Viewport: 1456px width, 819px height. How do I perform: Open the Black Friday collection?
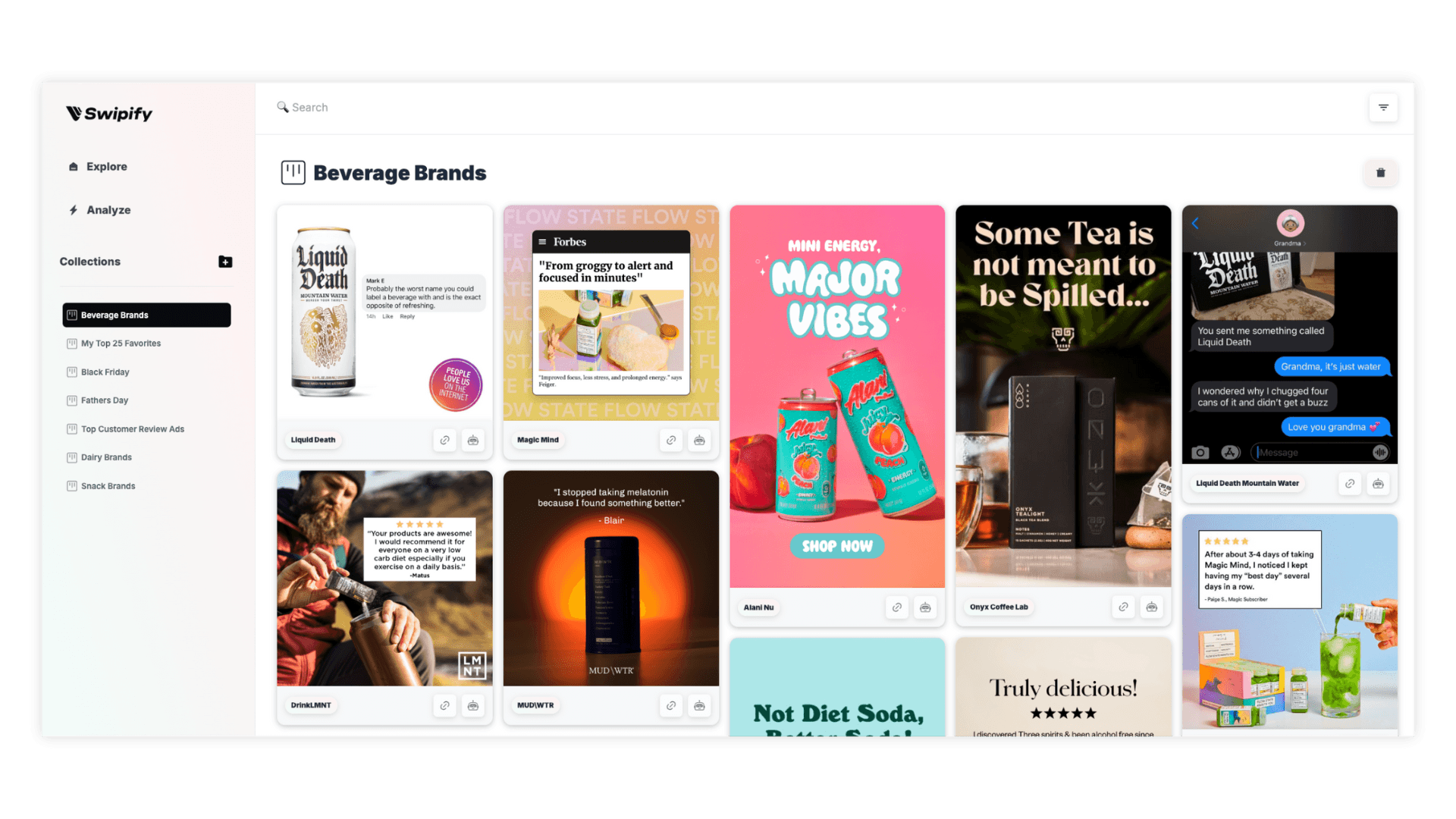point(104,371)
